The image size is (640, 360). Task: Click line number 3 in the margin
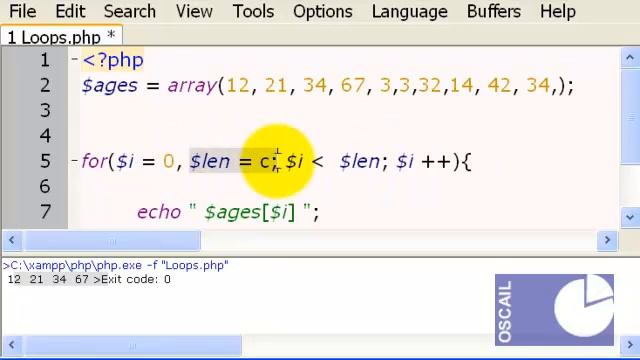tap(45, 111)
